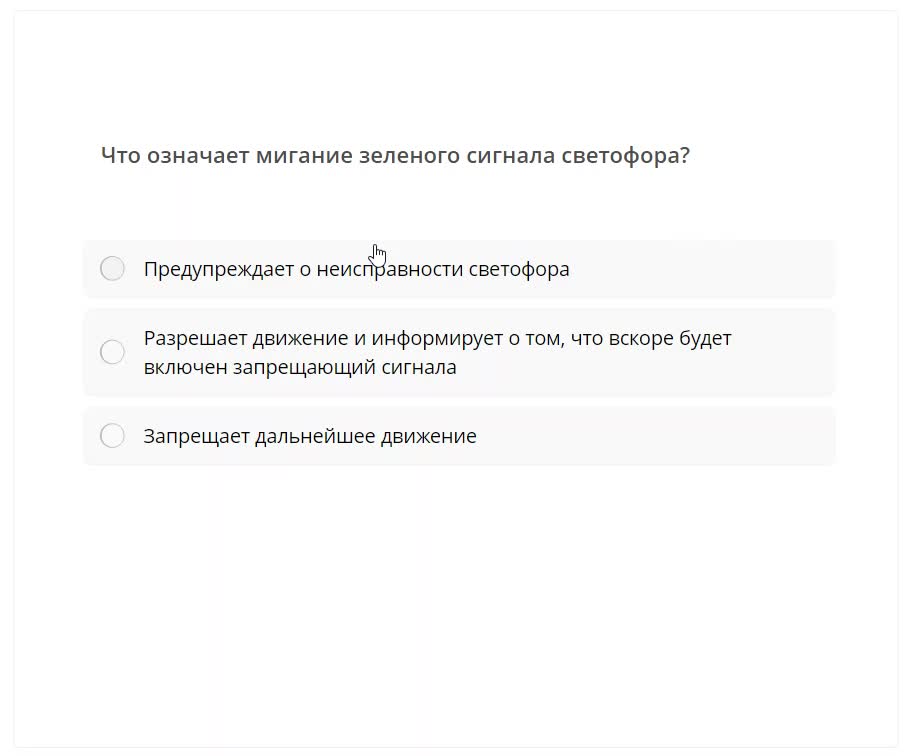
Task: Click the answer text 'Предупреждает о неисправности светофора'
Action: pos(356,269)
